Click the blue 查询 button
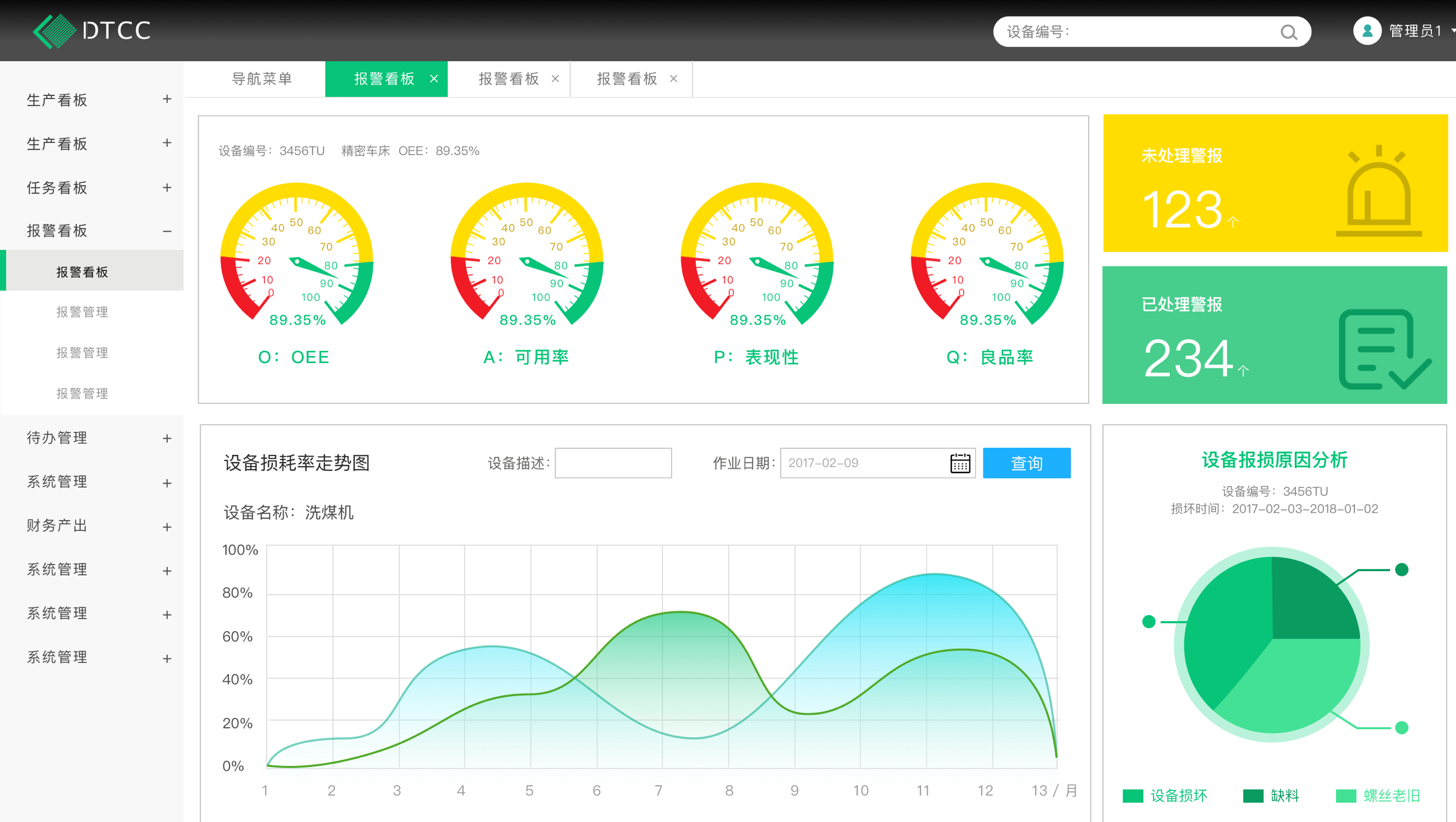The height and width of the screenshot is (822, 1456). pyautogui.click(x=1026, y=463)
